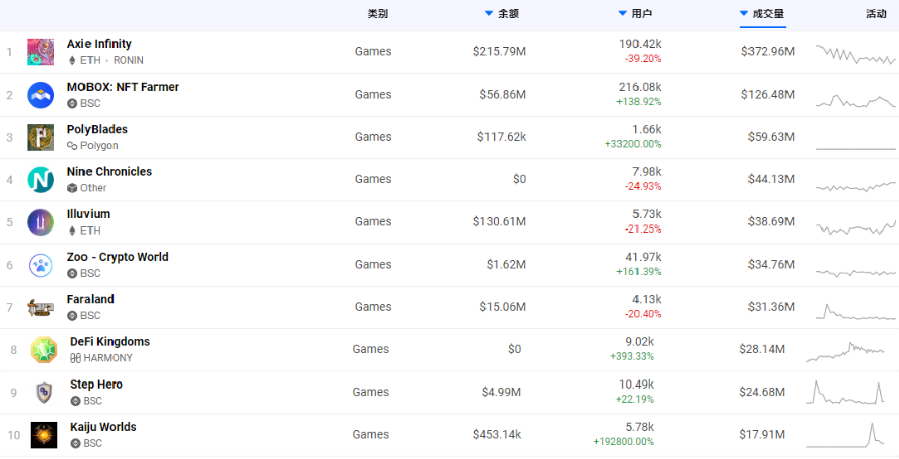Sort by 用户 users column header
The image size is (899, 459).
[x=635, y=14]
